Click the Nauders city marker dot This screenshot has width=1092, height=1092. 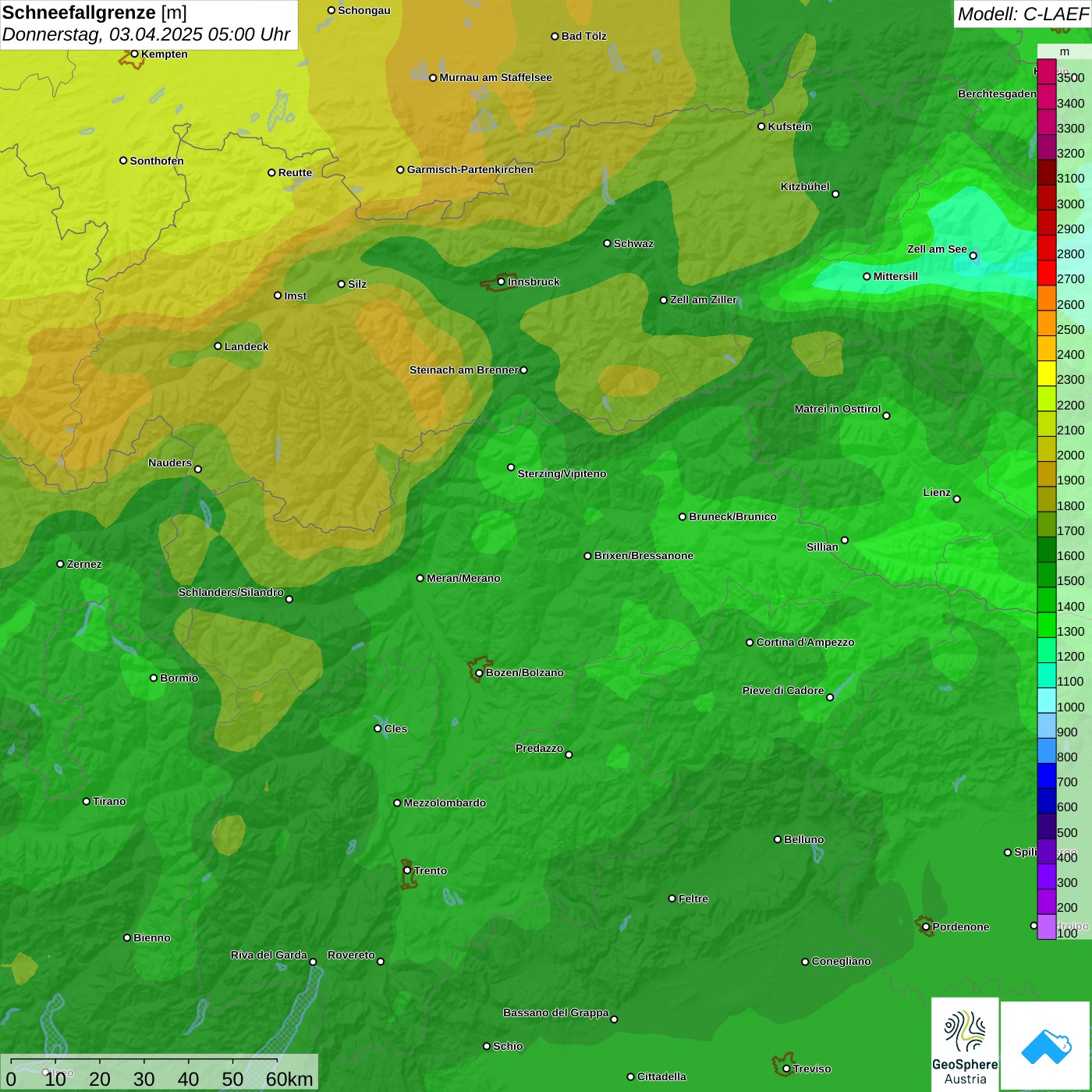click(198, 469)
